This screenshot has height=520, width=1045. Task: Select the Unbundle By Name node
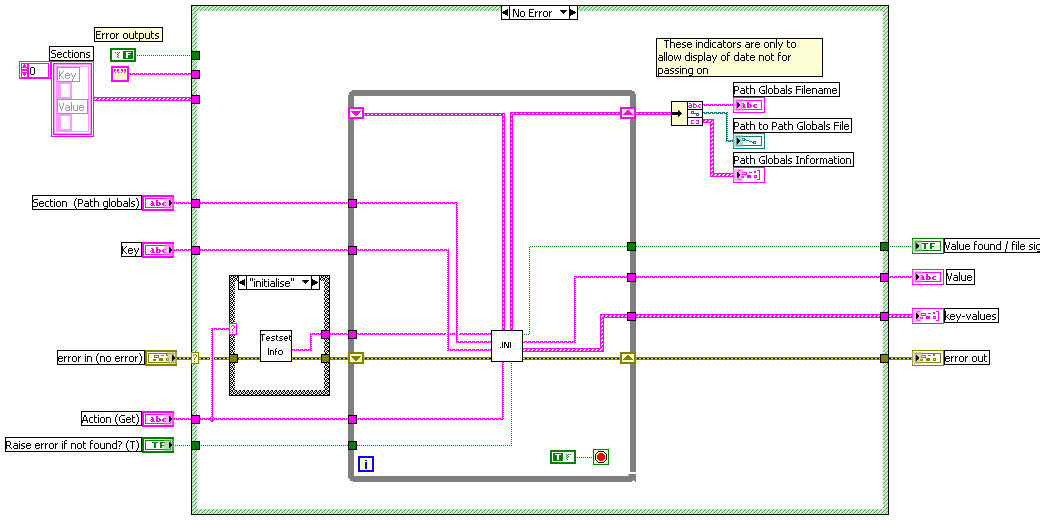tap(686, 113)
